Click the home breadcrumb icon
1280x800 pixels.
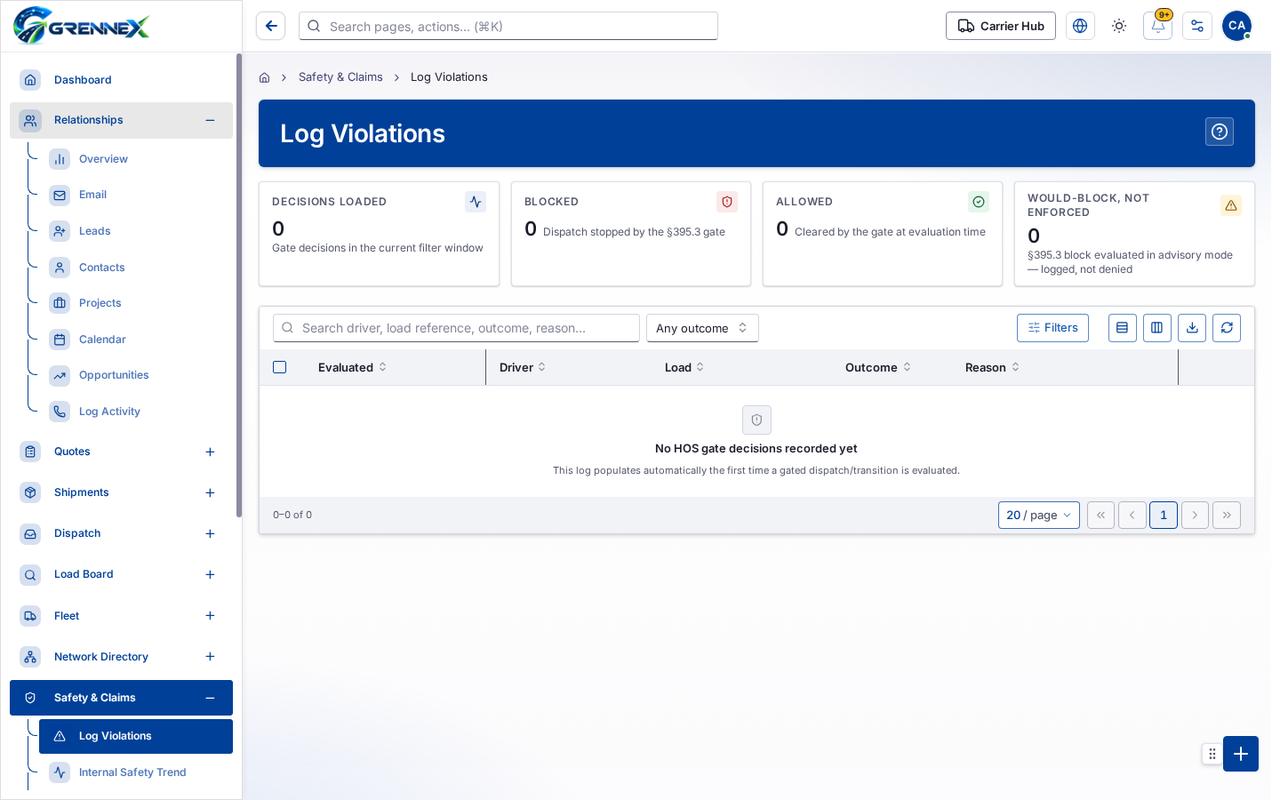(264, 77)
